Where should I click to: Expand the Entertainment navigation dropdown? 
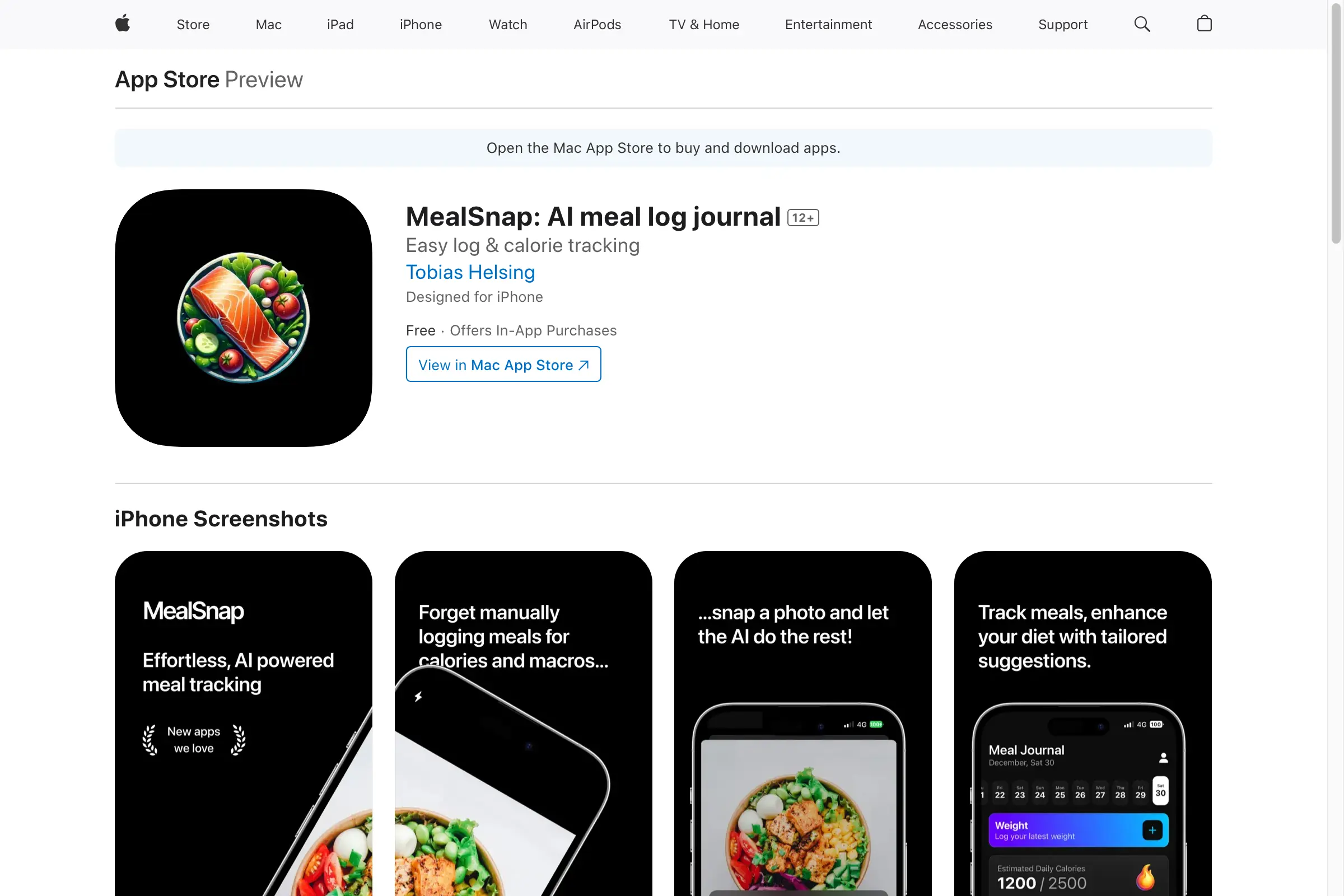(828, 24)
